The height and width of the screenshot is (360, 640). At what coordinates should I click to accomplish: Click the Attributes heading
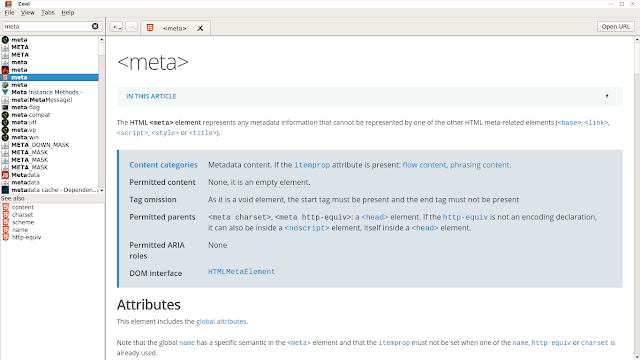pyautogui.click(x=149, y=304)
